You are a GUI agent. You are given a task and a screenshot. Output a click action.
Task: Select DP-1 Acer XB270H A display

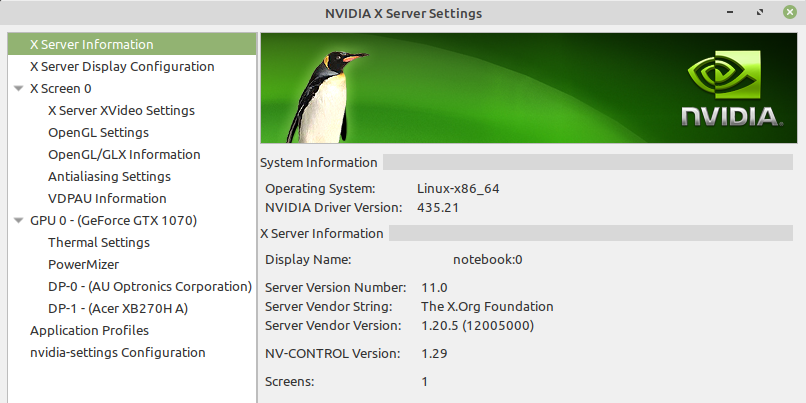click(x=118, y=309)
